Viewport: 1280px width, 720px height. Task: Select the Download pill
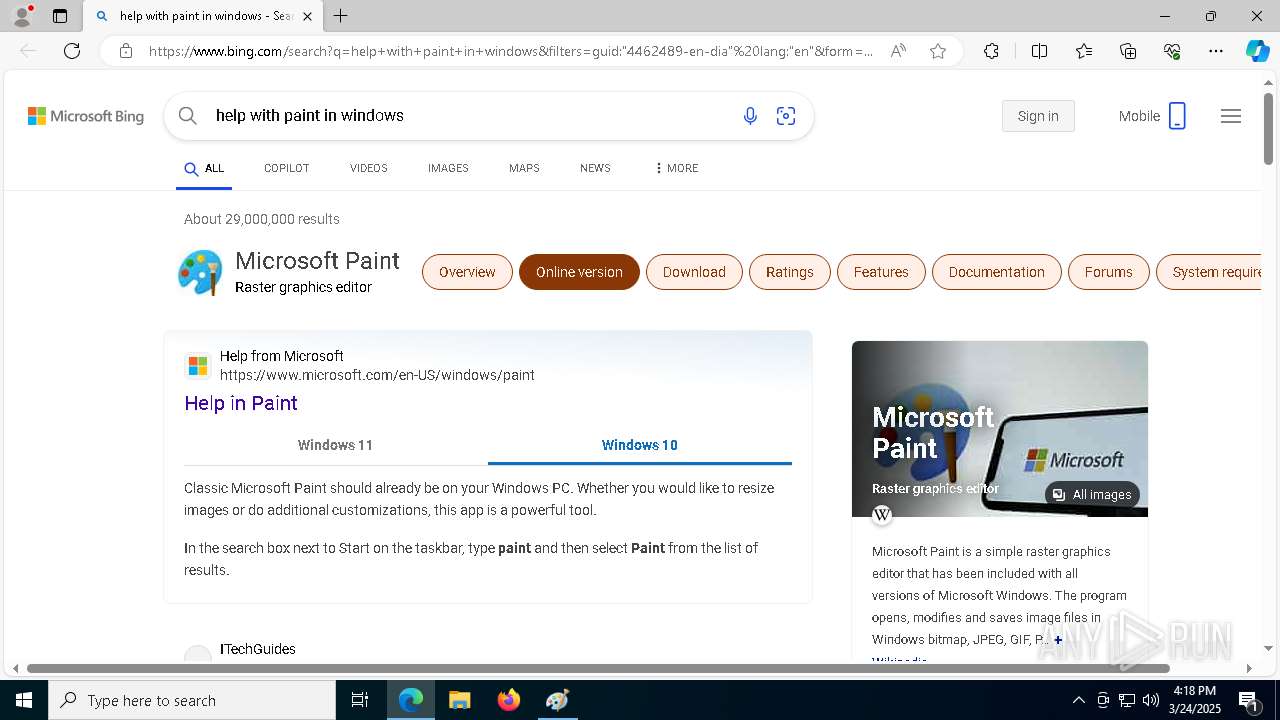(694, 272)
